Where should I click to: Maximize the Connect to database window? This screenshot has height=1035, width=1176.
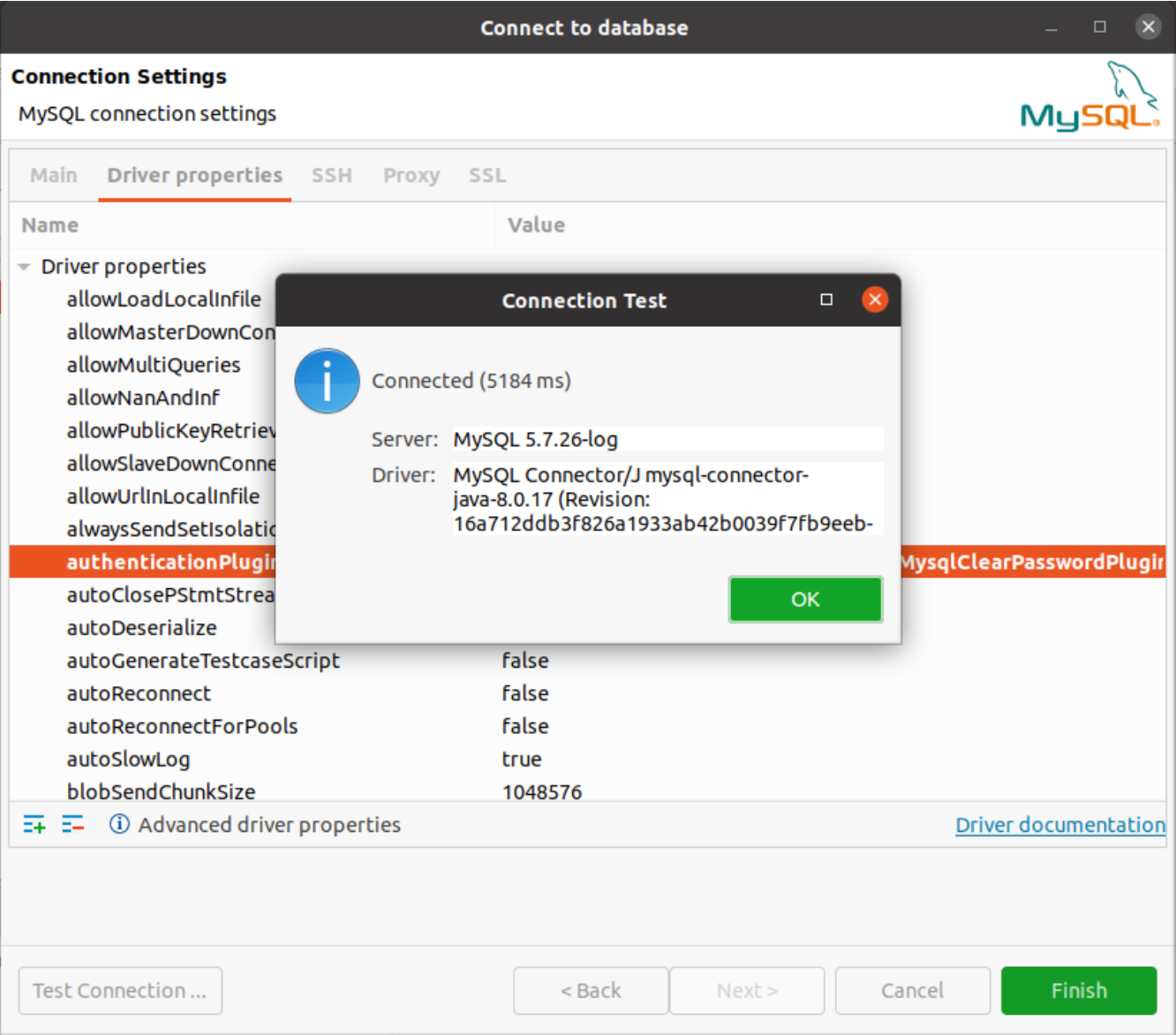pos(1099,26)
